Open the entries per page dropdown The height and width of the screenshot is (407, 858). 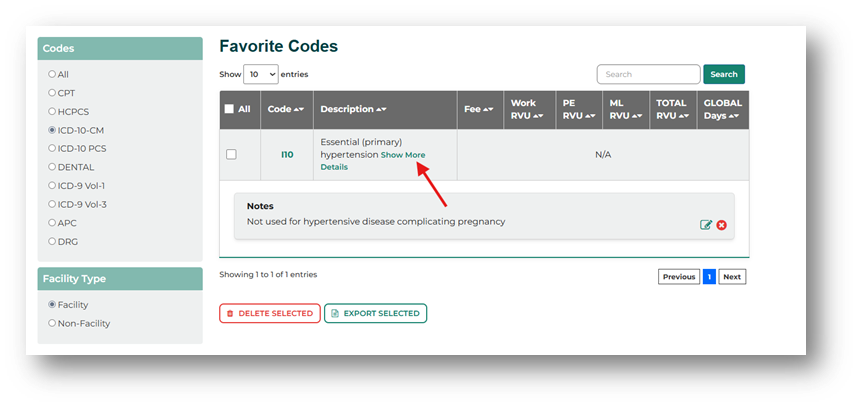260,74
